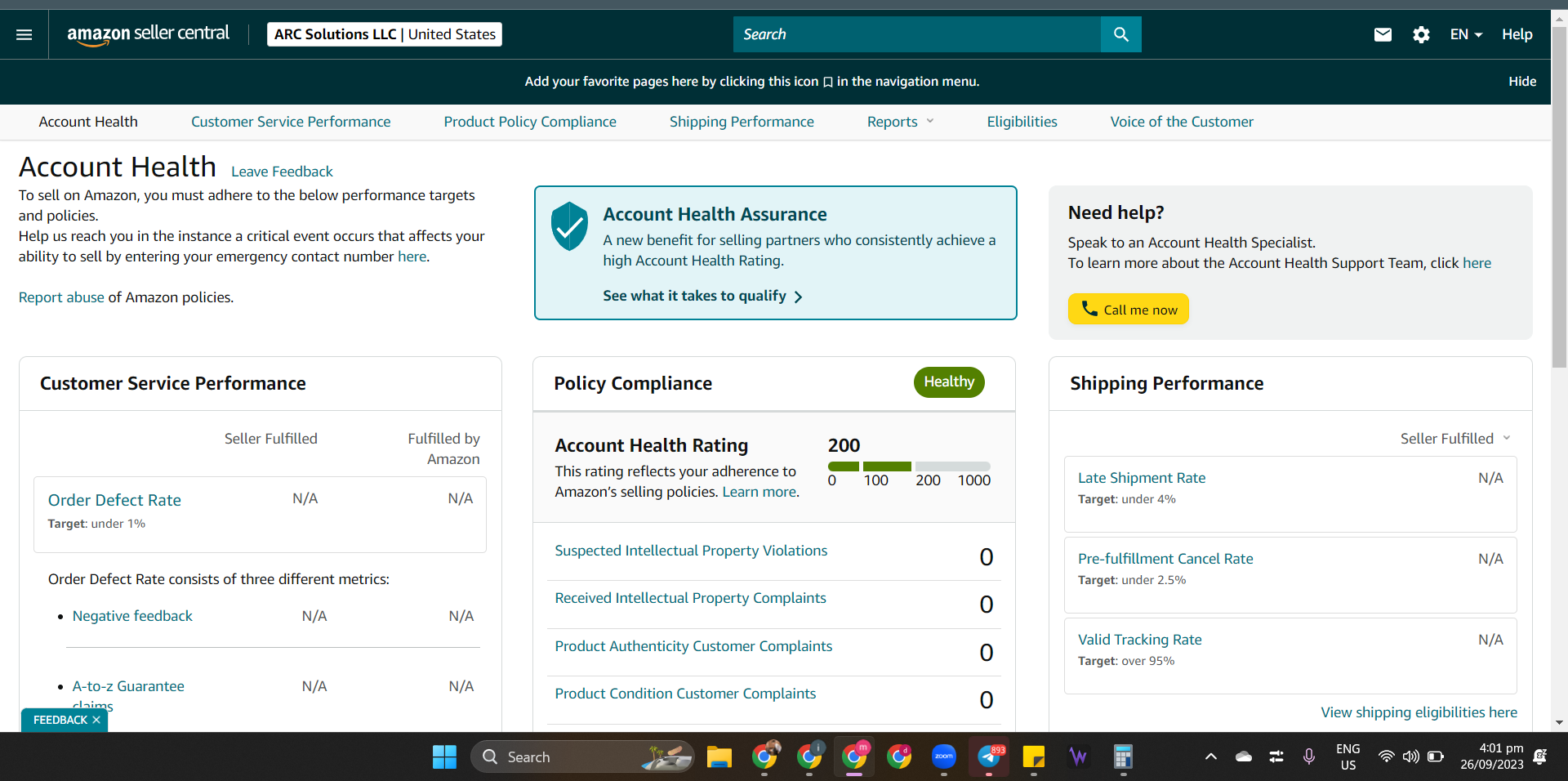Open the Late Shipment Rate link
The height and width of the screenshot is (781, 1568).
coord(1142,478)
